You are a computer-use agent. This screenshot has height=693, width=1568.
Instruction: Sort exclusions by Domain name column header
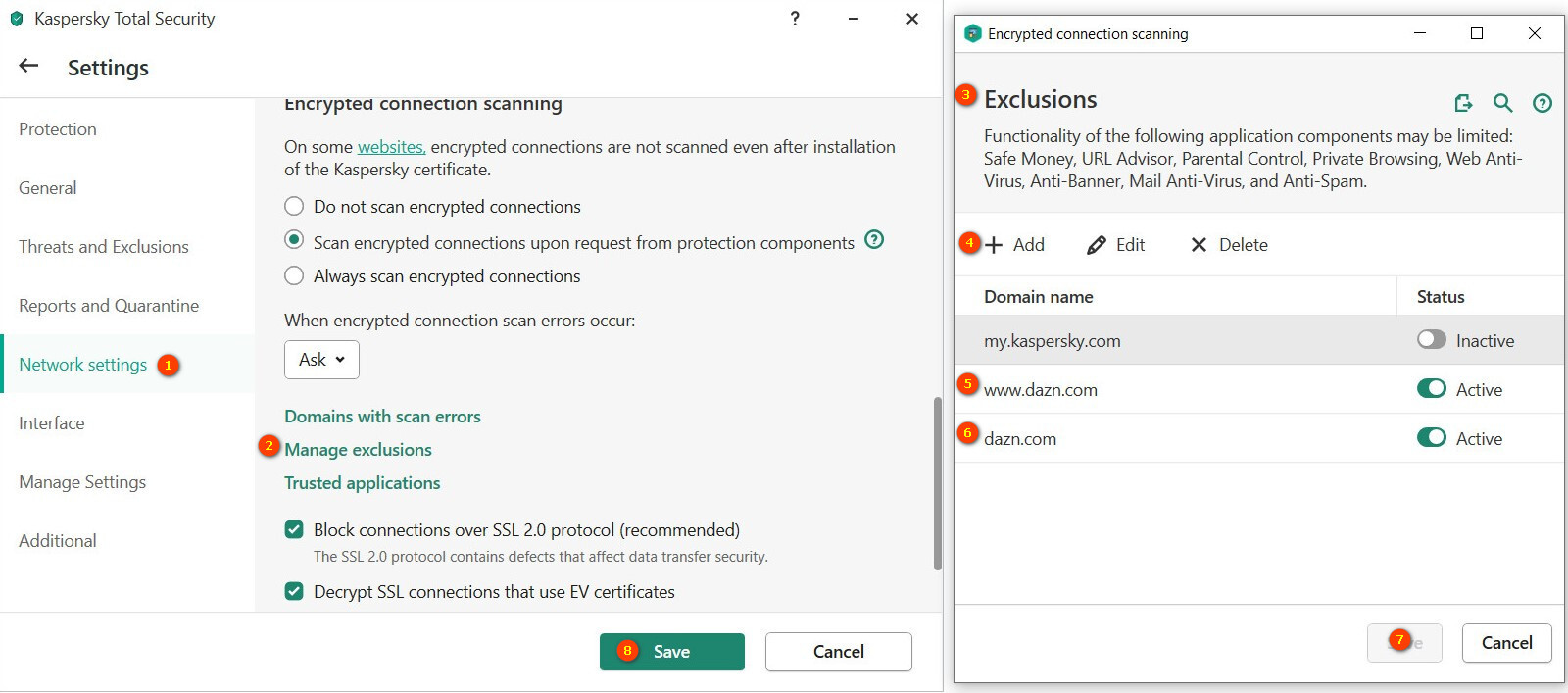(1039, 297)
